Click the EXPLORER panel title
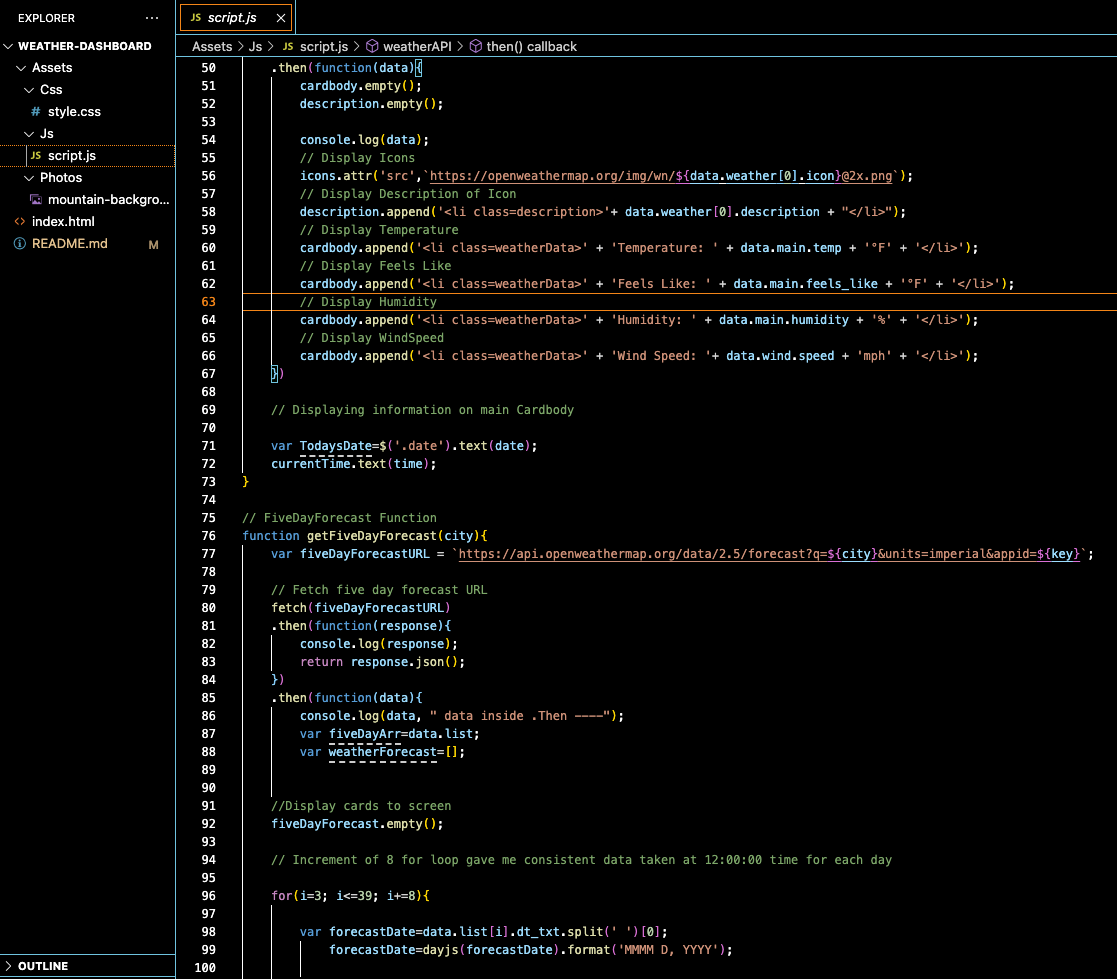 click(46, 18)
